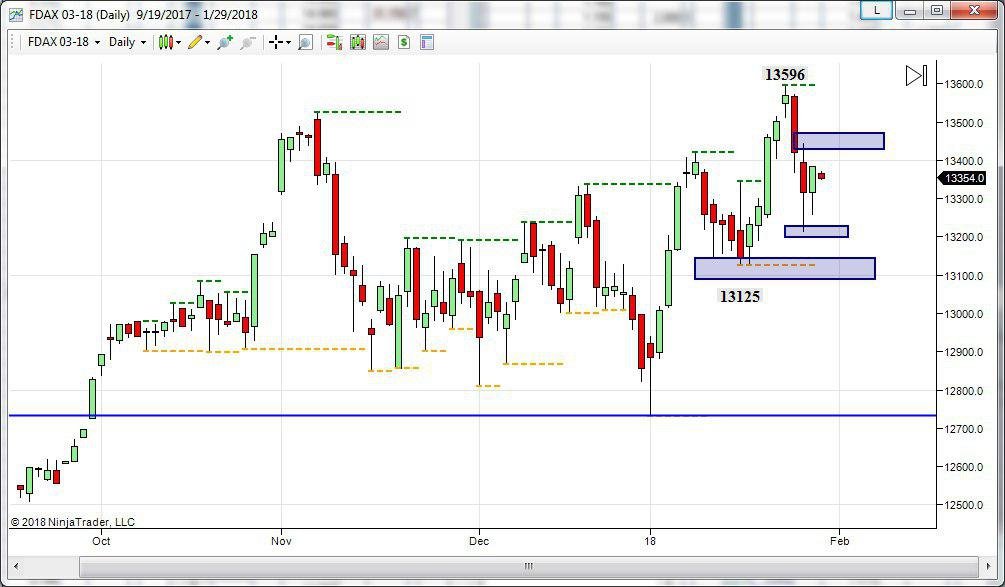Click the 13596 text annotation
The image size is (1005, 587).
point(785,75)
